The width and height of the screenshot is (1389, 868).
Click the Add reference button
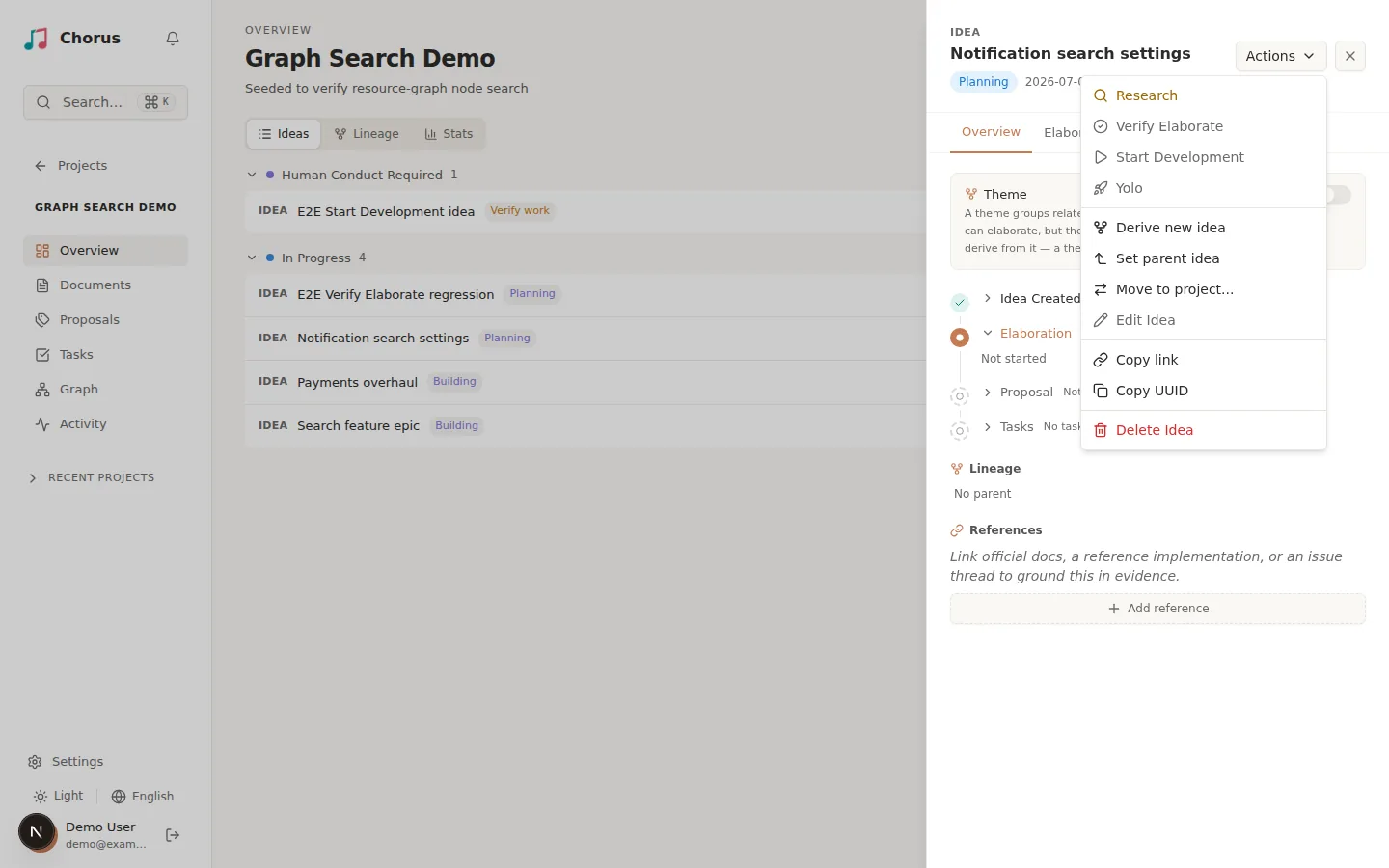click(1157, 609)
